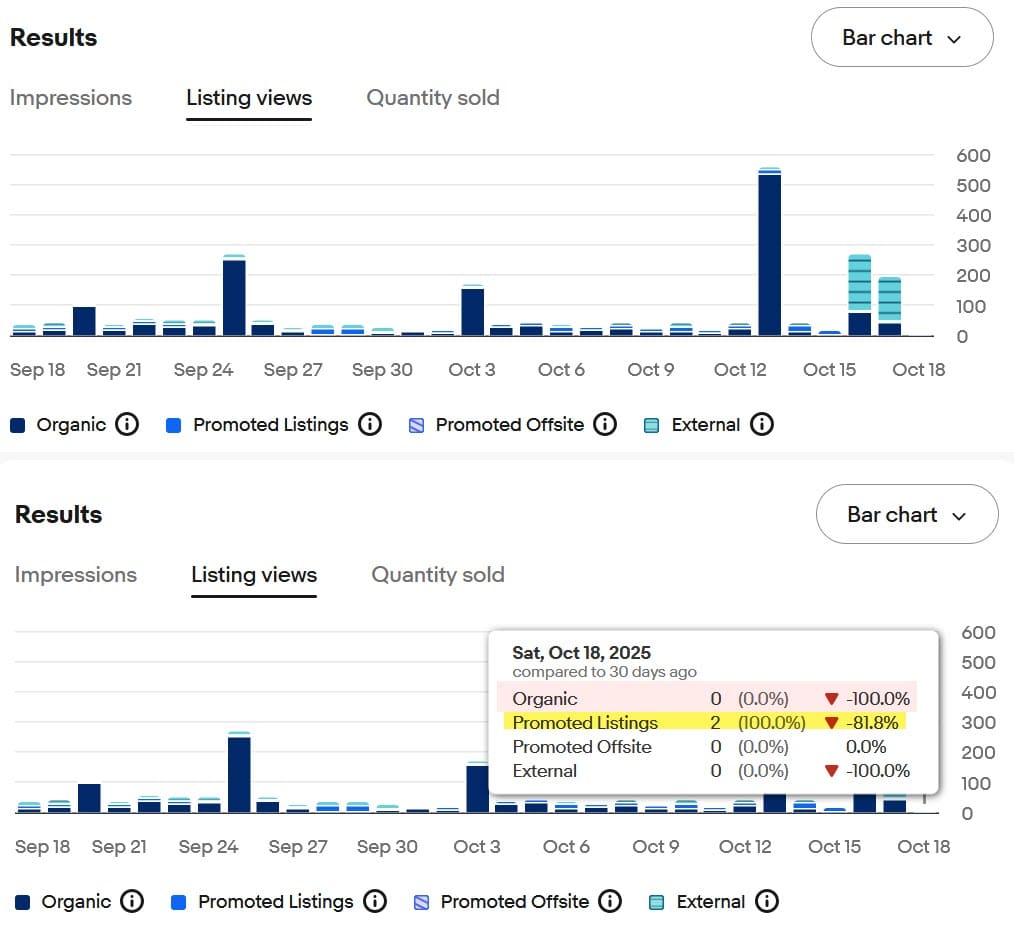Image resolution: width=1014 pixels, height=928 pixels.
Task: Click the info icon beside Promoted Listings in the upper legend
Action: click(x=370, y=425)
